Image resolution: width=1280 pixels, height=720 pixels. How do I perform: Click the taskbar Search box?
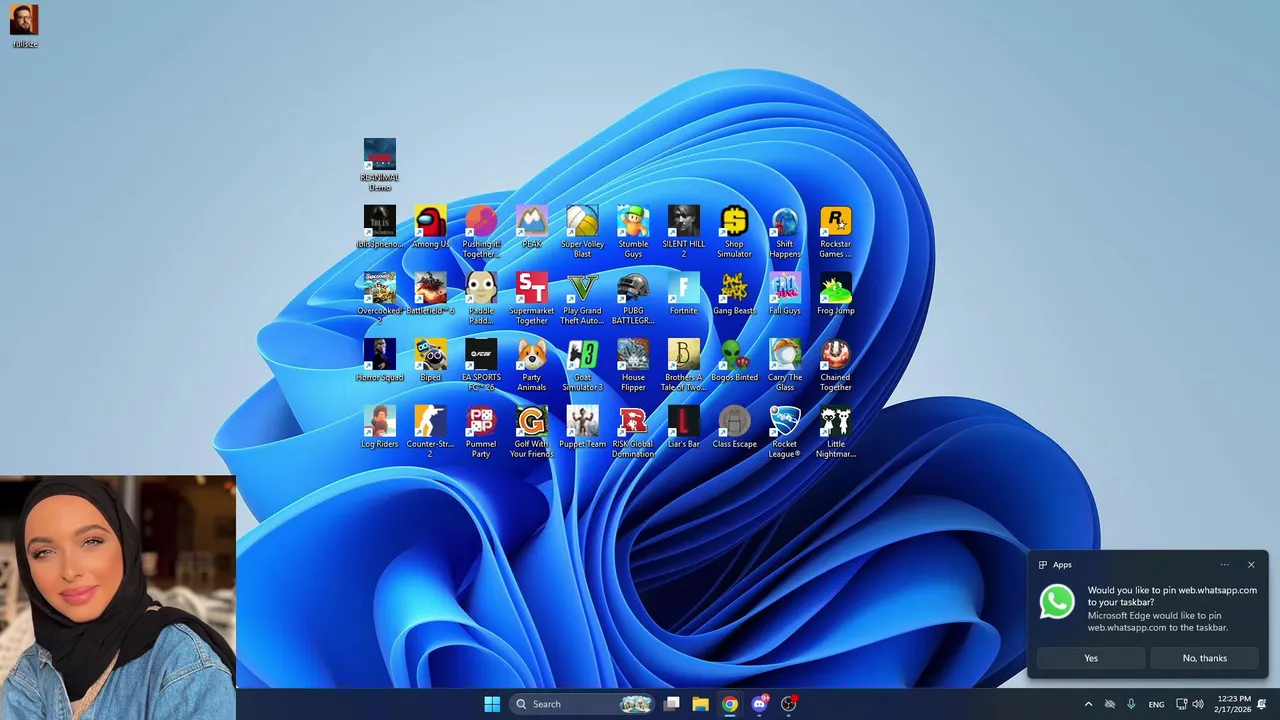(x=584, y=704)
